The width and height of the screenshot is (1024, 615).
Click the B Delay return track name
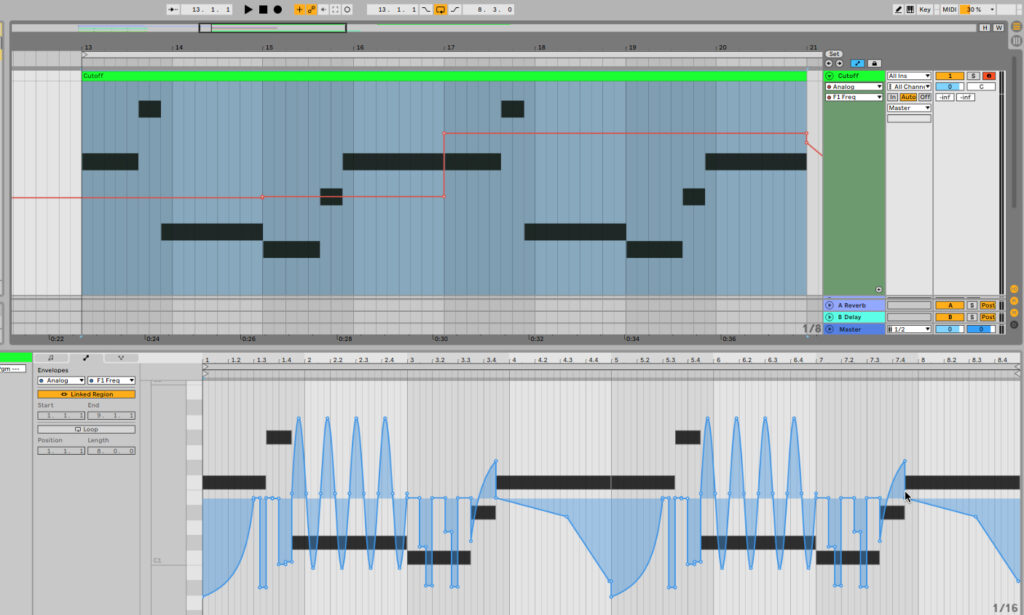pos(852,317)
